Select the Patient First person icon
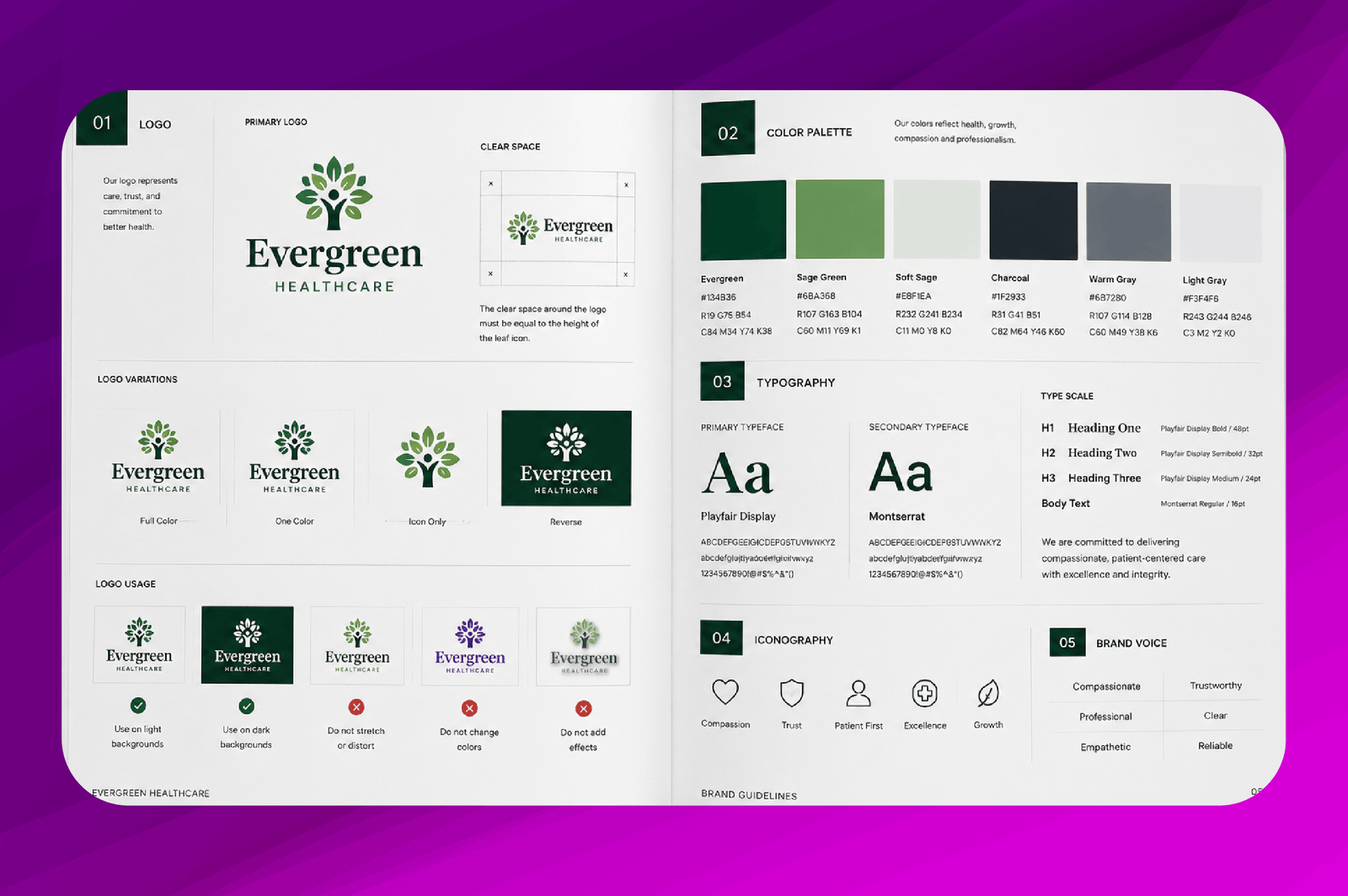The image size is (1348, 896). point(859,693)
